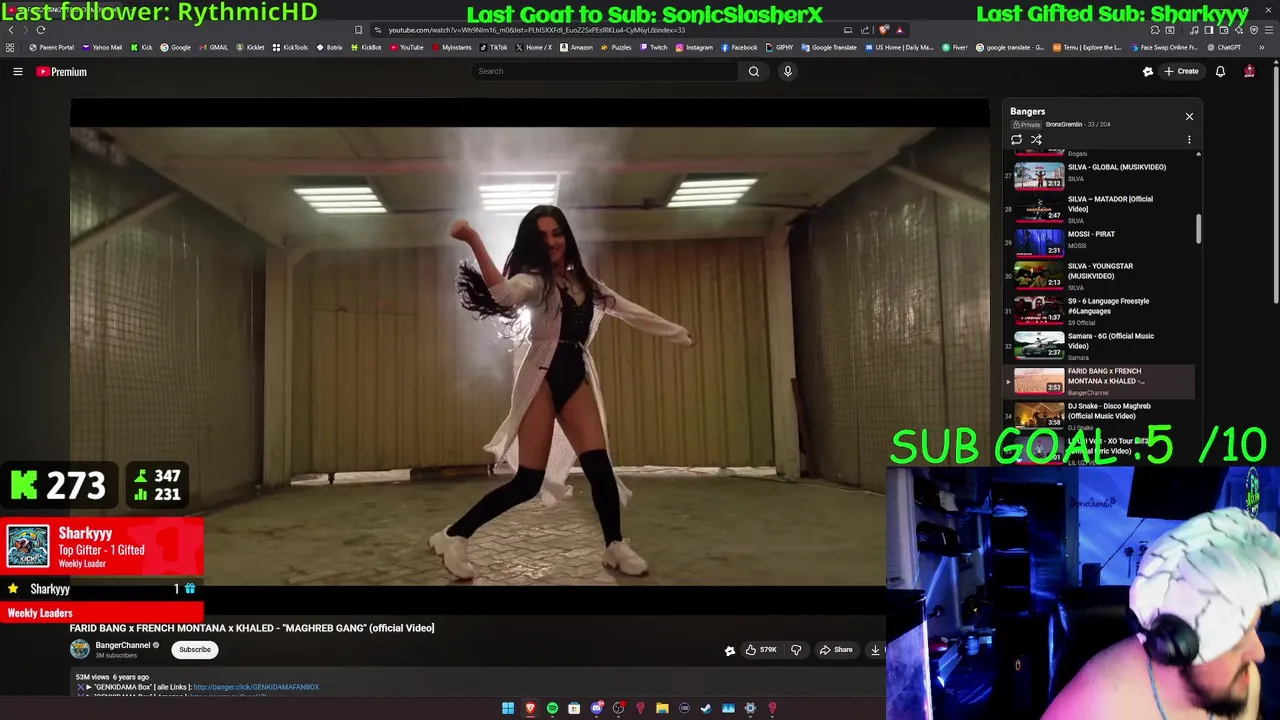
Task: Open Google bookmark
Action: pyautogui.click(x=176, y=47)
